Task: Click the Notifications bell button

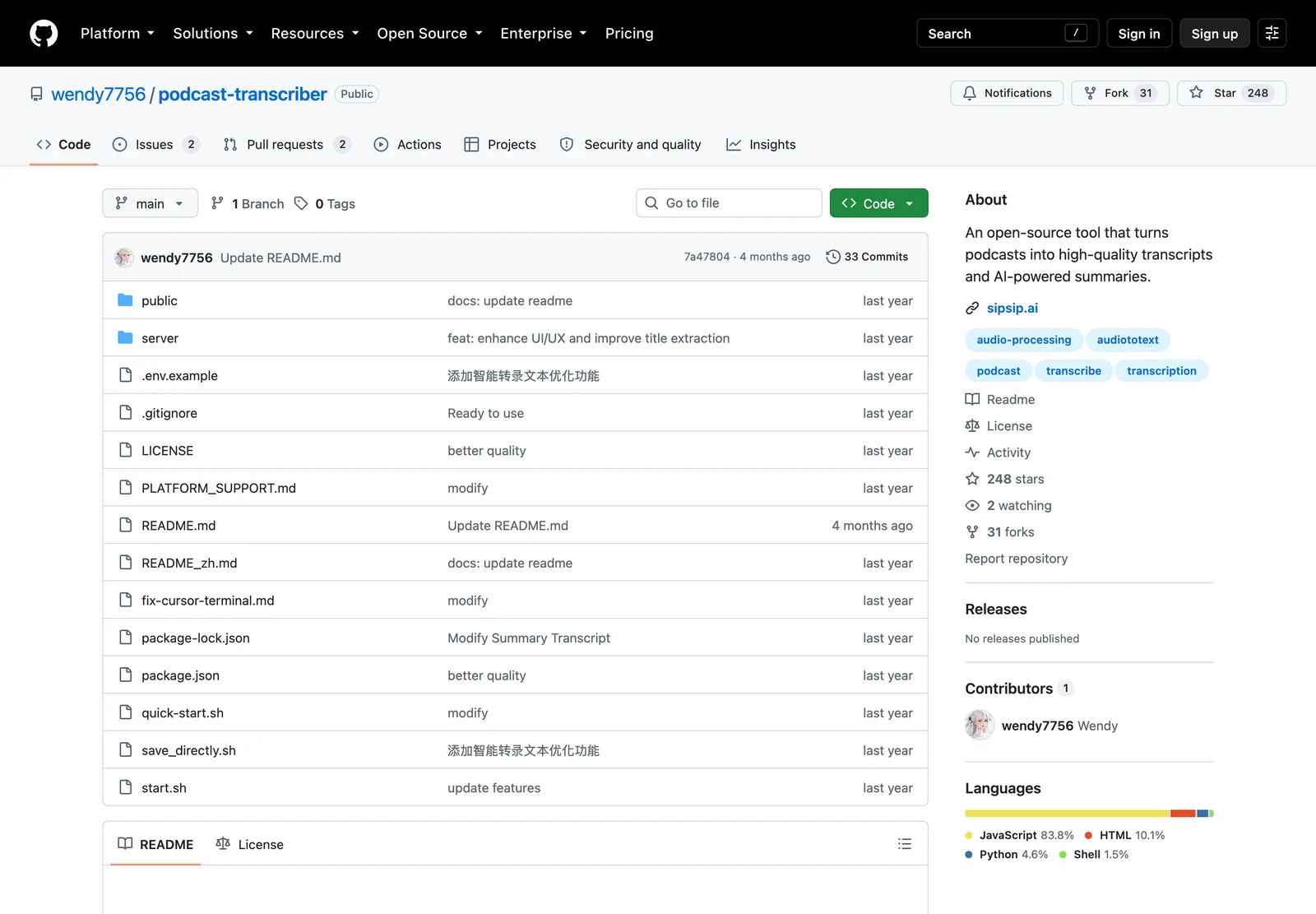Action: [x=1007, y=93]
